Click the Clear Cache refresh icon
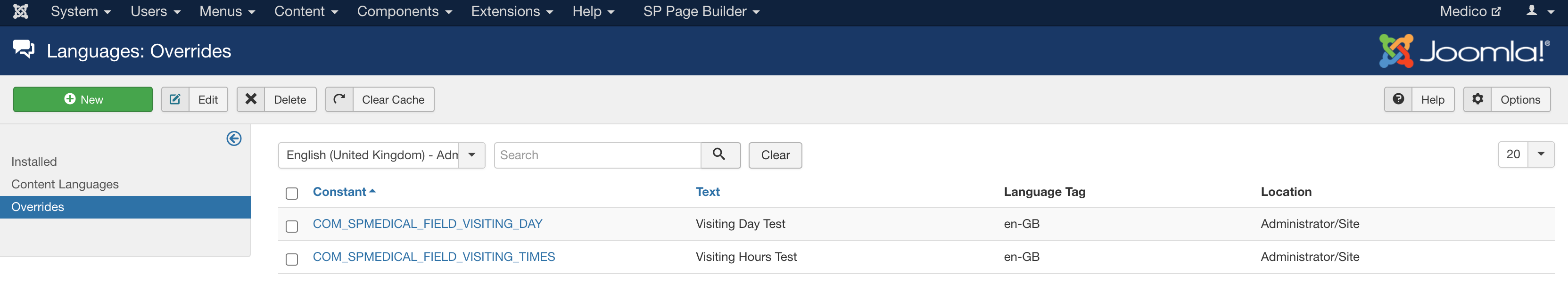Viewport: 1568px width, 292px height. (x=339, y=99)
